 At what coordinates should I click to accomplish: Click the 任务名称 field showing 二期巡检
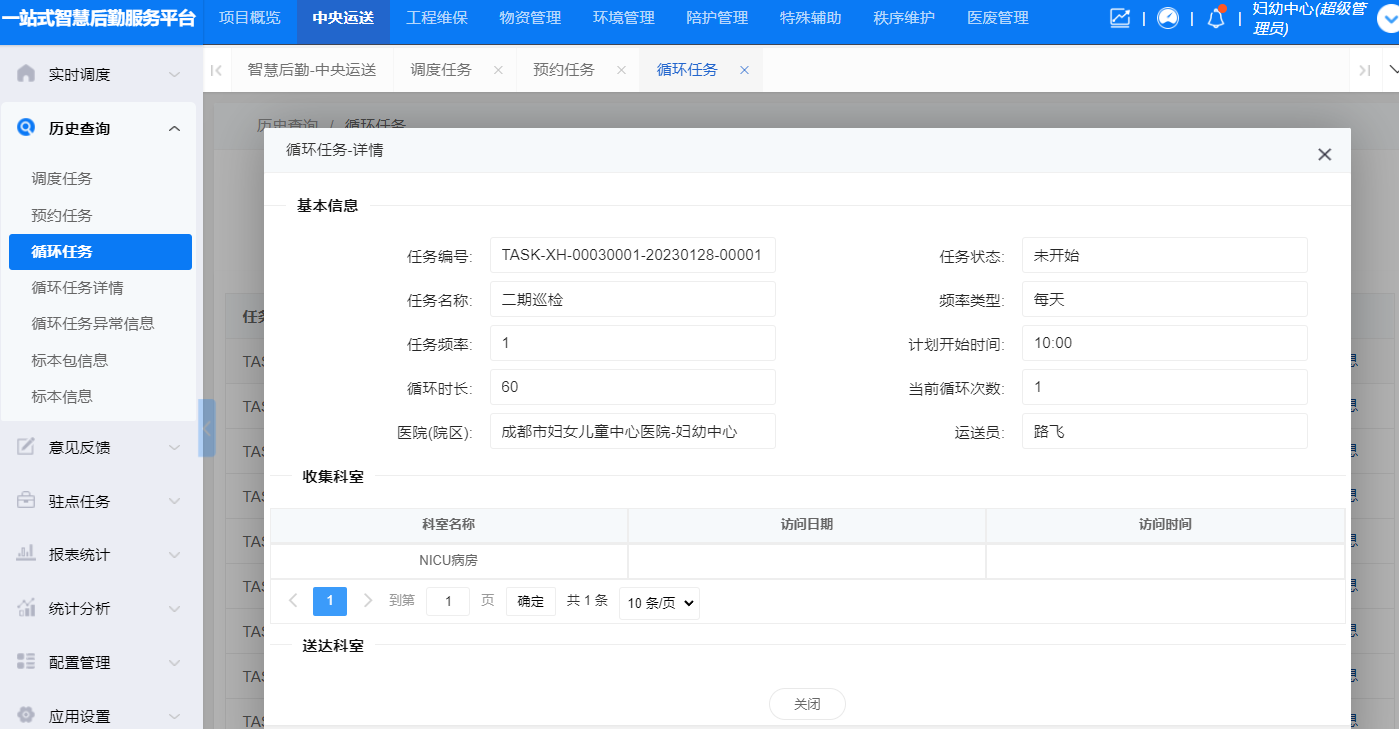(633, 299)
